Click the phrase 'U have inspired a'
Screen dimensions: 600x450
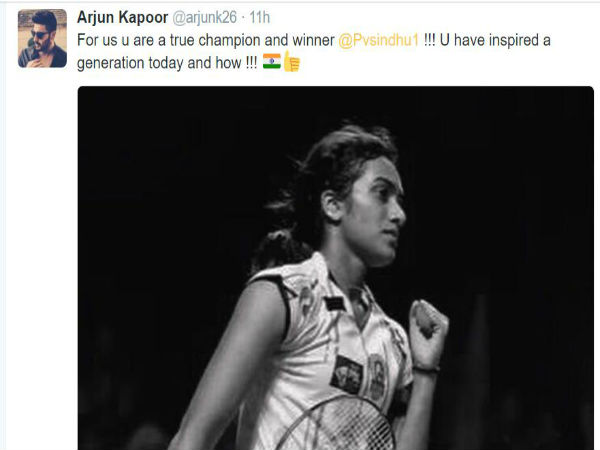[x=495, y=40]
